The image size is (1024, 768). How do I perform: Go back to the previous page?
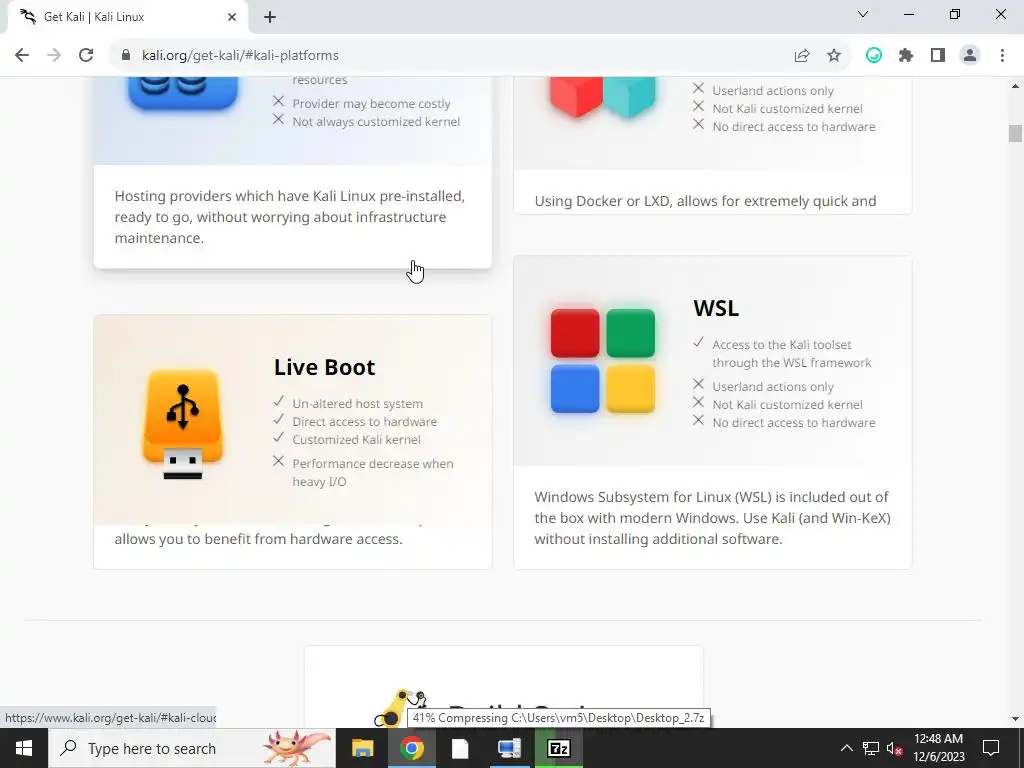pyautogui.click(x=22, y=56)
